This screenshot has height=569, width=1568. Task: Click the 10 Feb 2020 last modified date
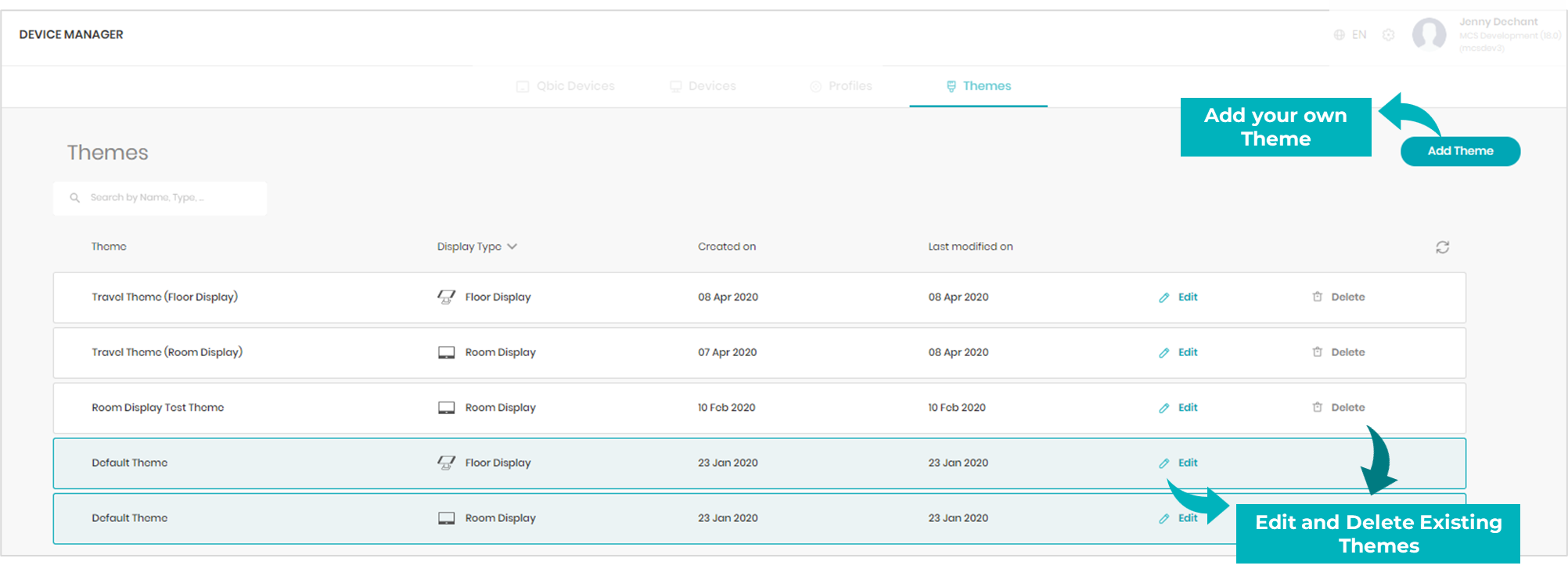(957, 408)
